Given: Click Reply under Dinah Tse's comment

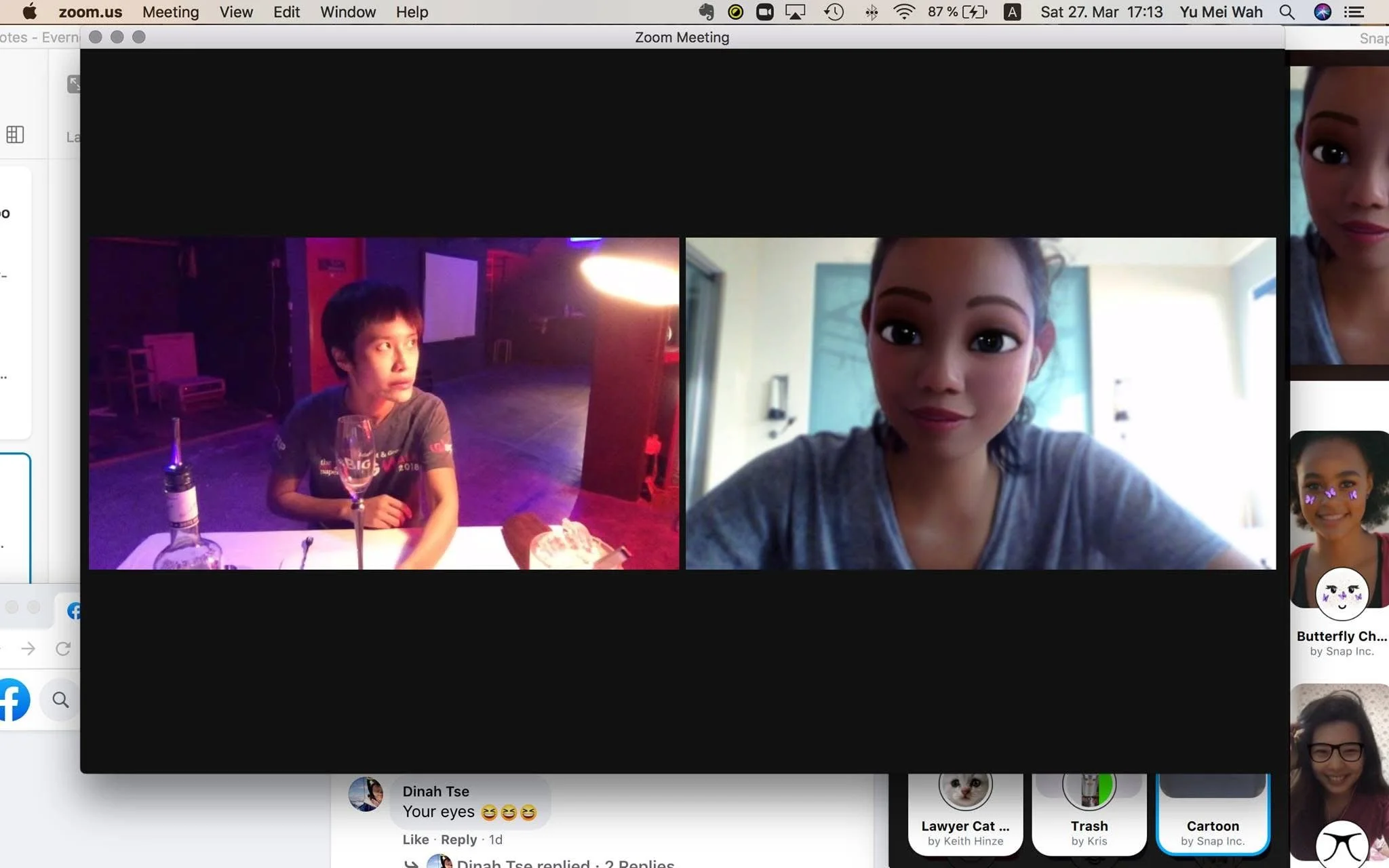Looking at the screenshot, I should click(458, 840).
